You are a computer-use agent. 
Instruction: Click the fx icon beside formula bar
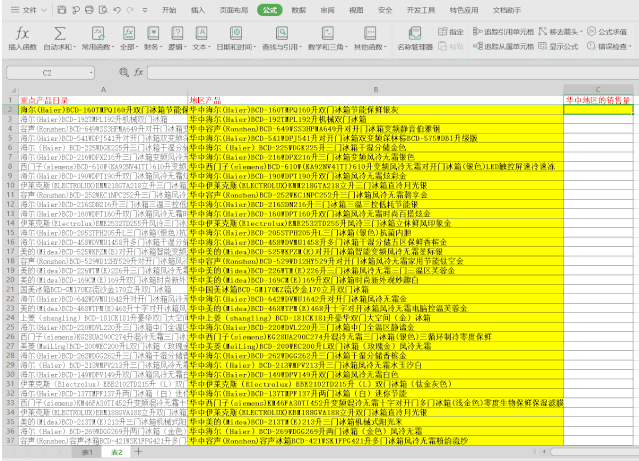[139, 73]
